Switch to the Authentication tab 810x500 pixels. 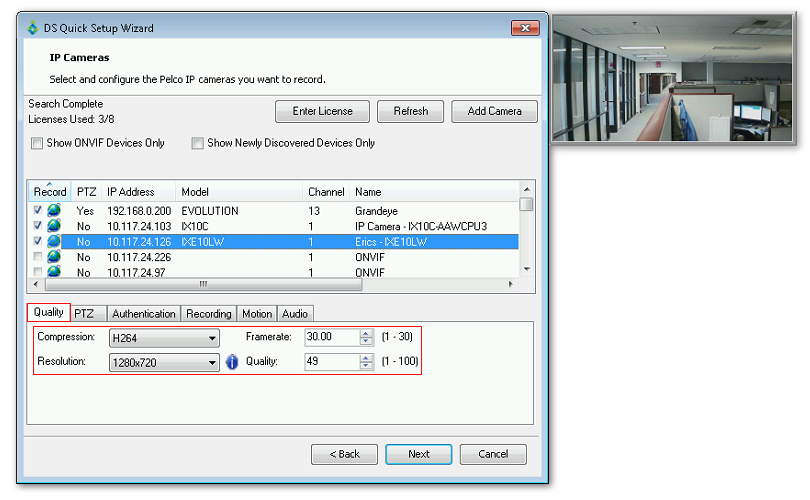[x=144, y=313]
